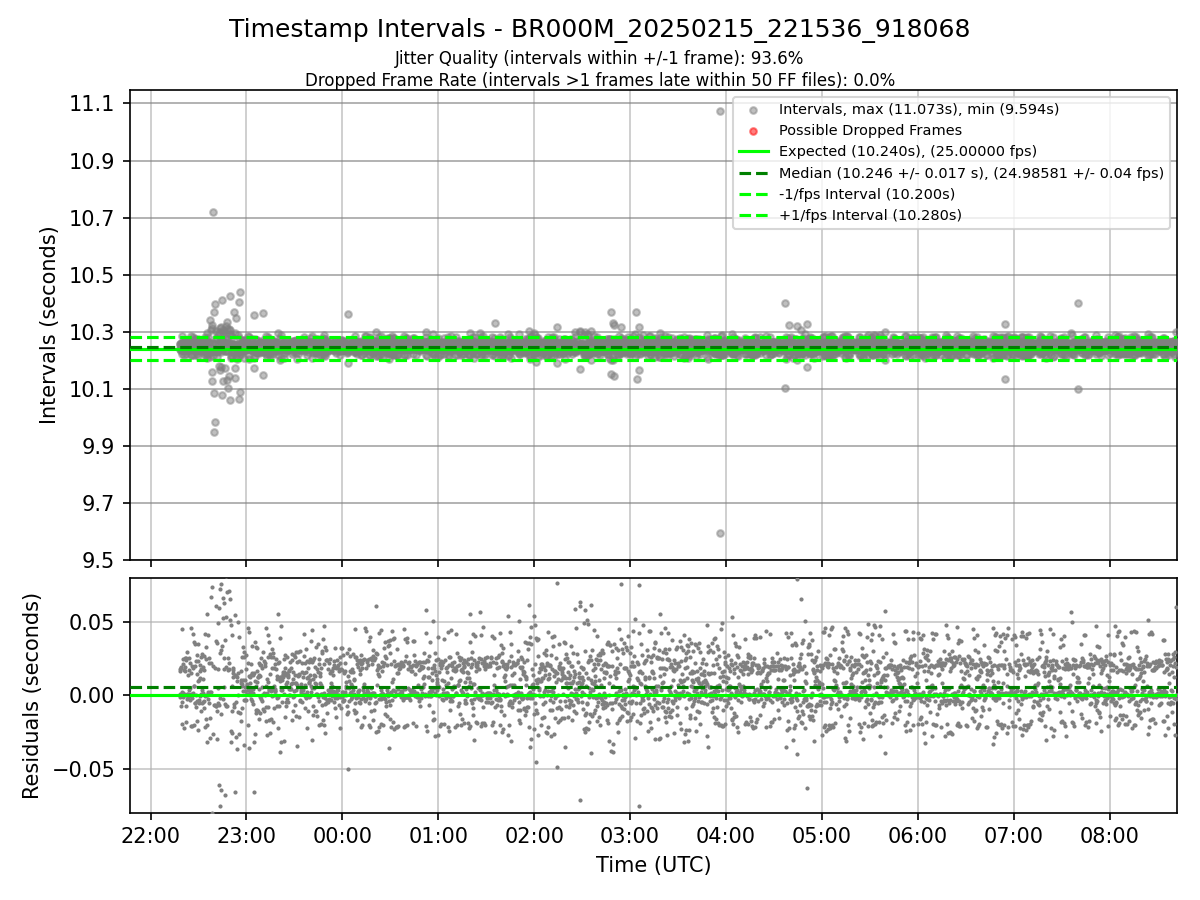Click the 07:00 x-axis tick label
Image resolution: width=1200 pixels, height=900 pixels.
tap(1013, 835)
